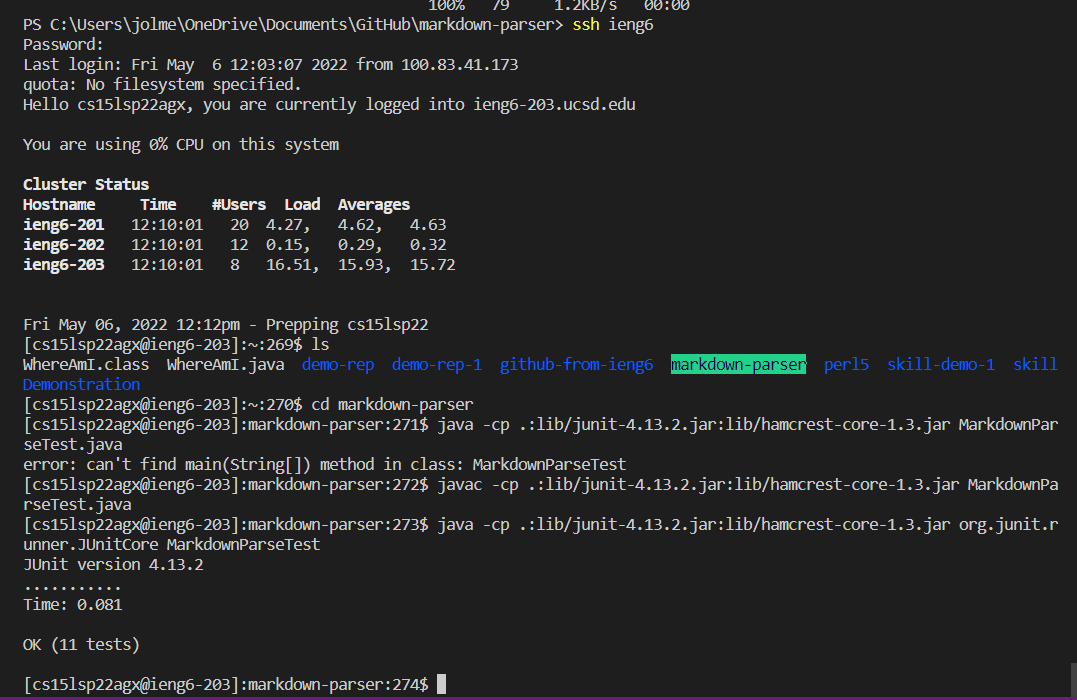Click the ieng6-201 hostname row
The height and width of the screenshot is (700, 1077).
tap(63, 225)
